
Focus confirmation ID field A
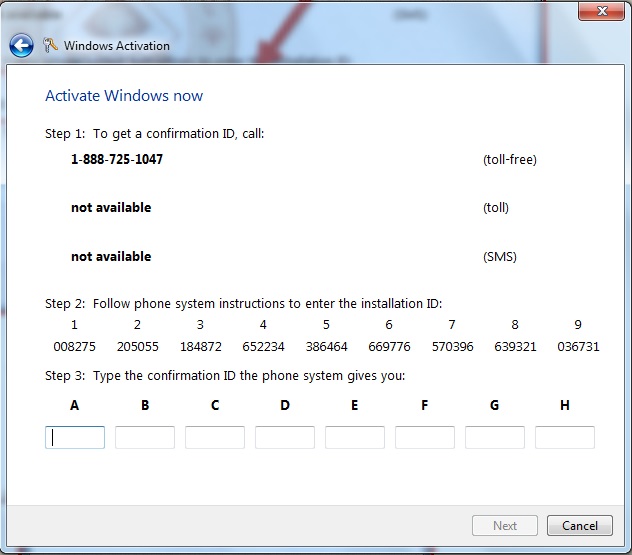pos(75,437)
